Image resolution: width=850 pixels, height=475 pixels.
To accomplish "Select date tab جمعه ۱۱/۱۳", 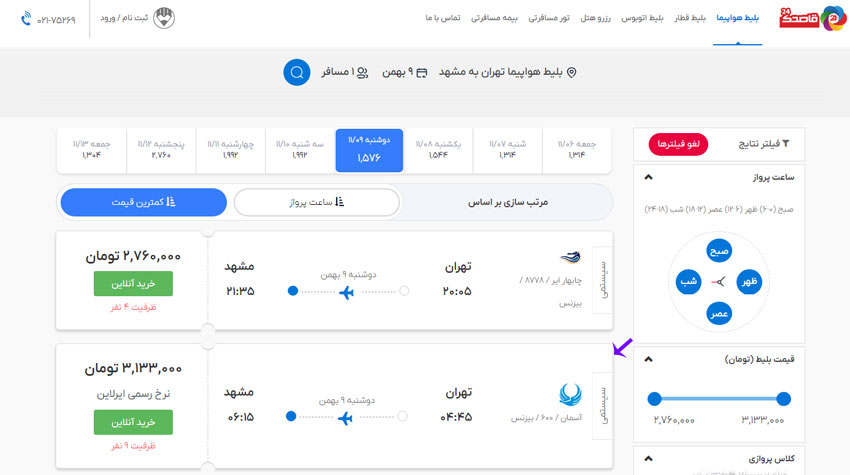I will click(92, 150).
